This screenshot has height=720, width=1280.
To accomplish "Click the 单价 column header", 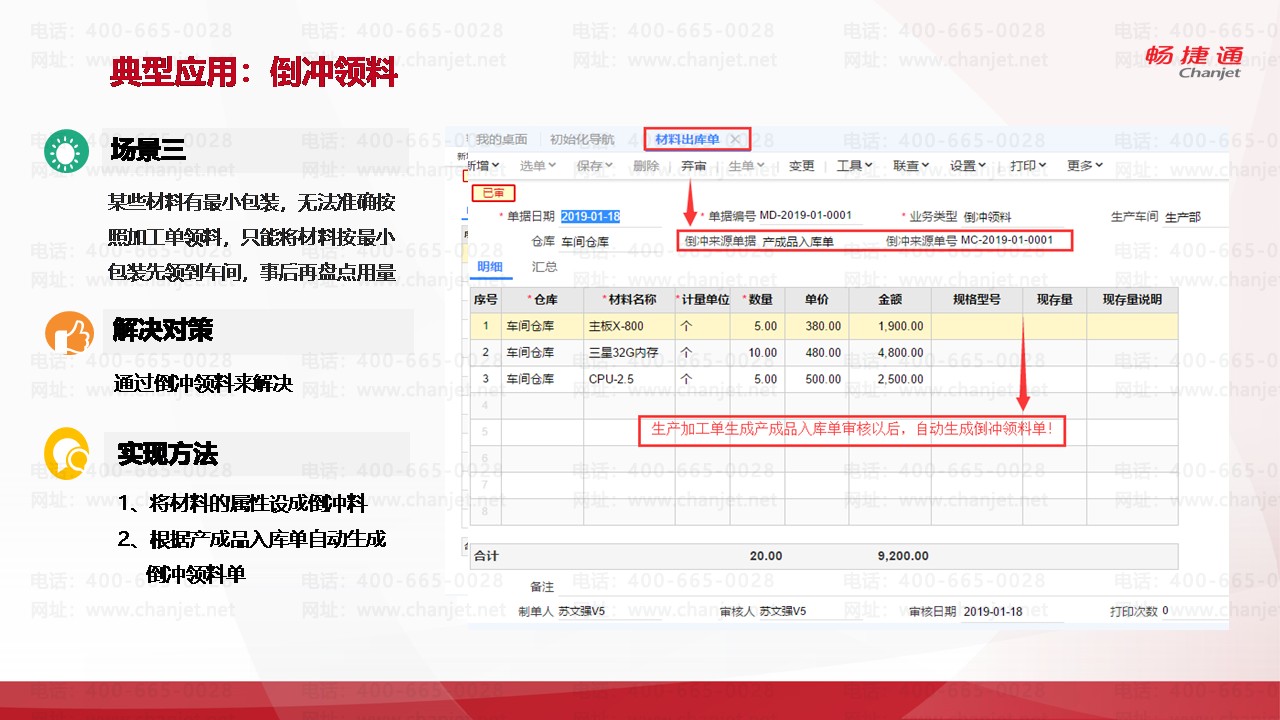I will [x=817, y=300].
